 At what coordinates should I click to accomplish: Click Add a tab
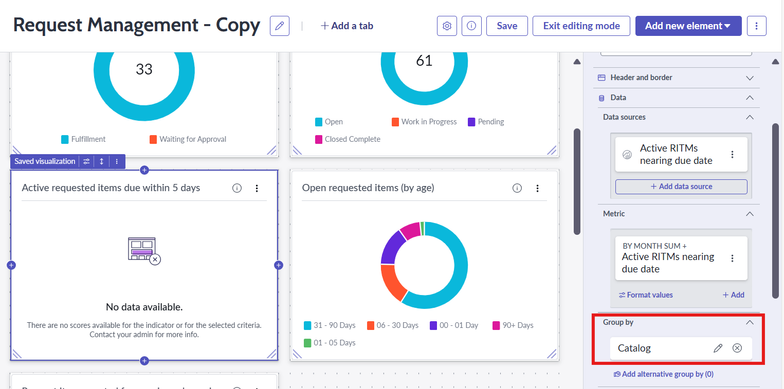347,26
